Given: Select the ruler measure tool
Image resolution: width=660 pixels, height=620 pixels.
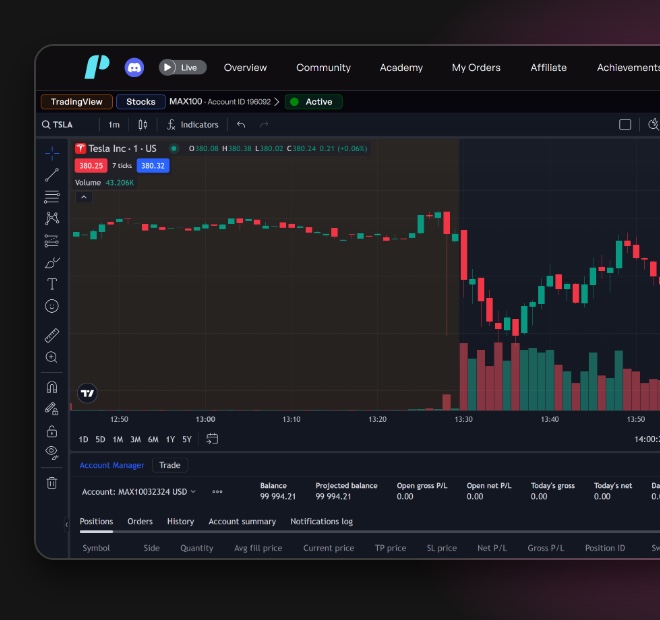Looking at the screenshot, I should click(x=52, y=335).
